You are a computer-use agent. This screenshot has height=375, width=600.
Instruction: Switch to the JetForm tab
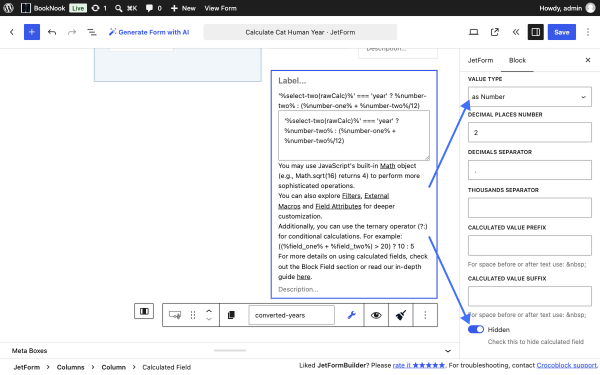coord(480,60)
